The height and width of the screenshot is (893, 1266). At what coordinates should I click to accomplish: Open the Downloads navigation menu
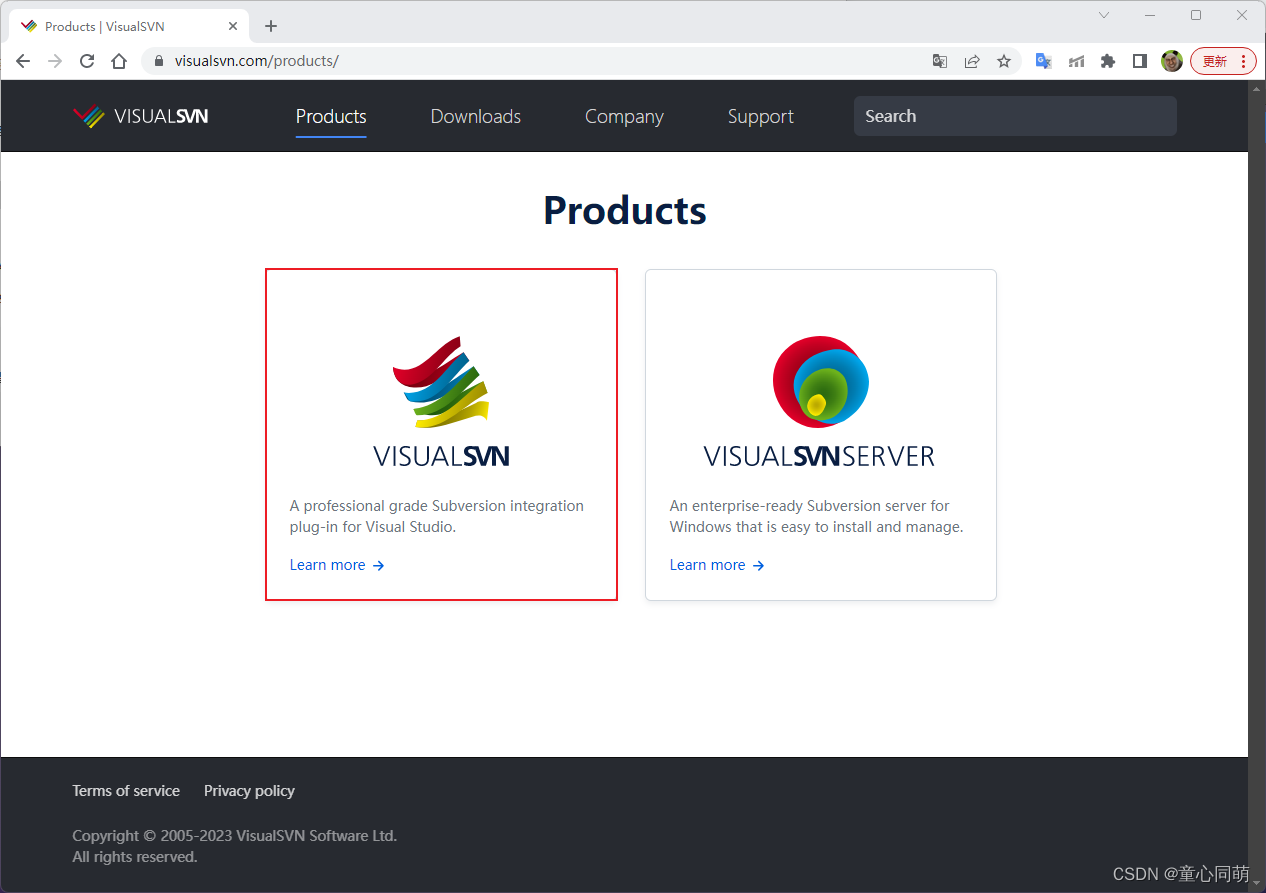476,116
